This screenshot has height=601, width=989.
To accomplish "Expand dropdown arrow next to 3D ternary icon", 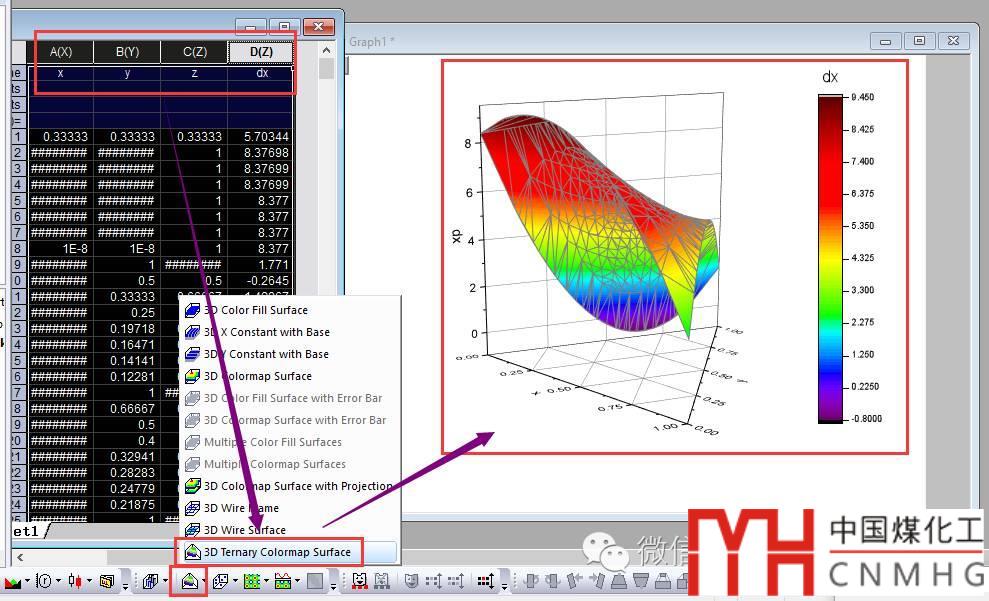I will tap(204, 581).
